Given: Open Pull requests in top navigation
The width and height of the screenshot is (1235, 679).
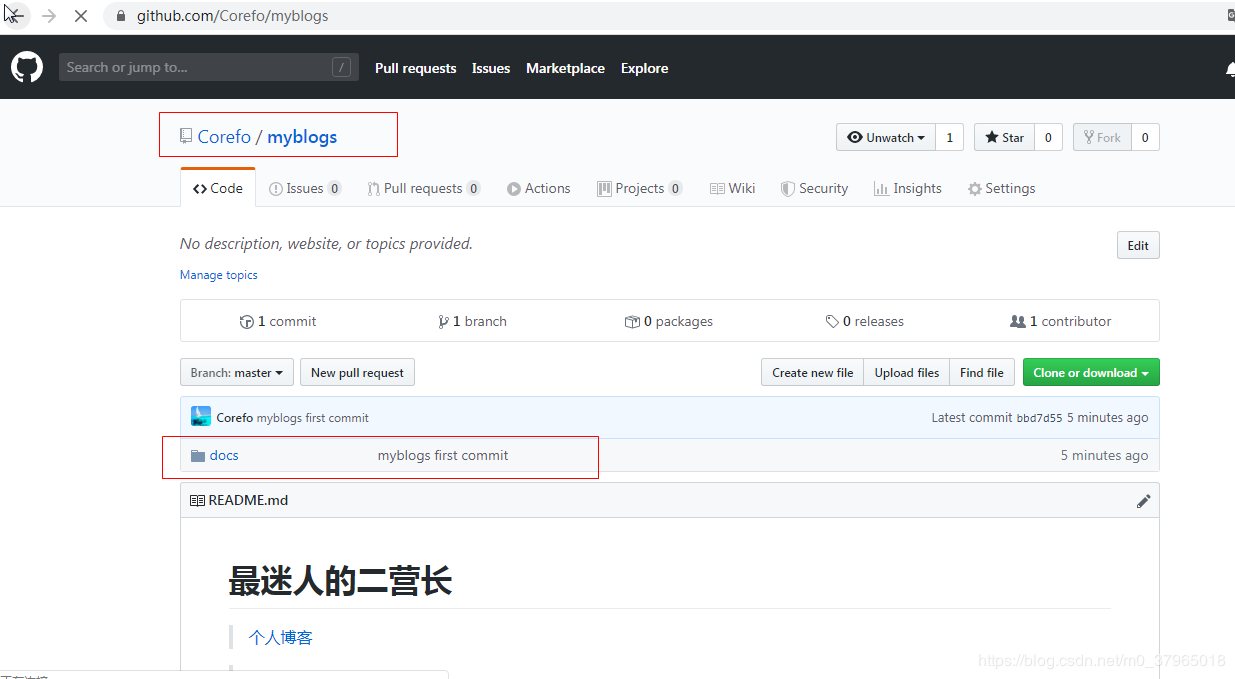Looking at the screenshot, I should click(x=415, y=68).
